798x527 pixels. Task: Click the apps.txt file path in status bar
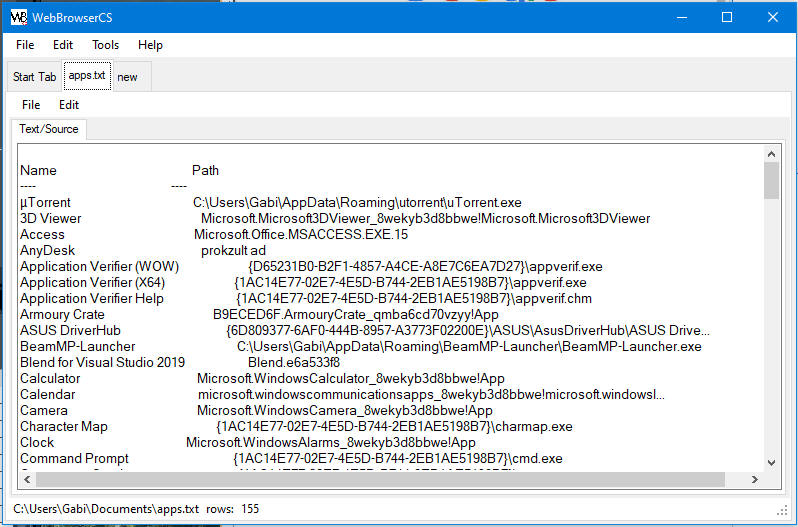pos(106,509)
